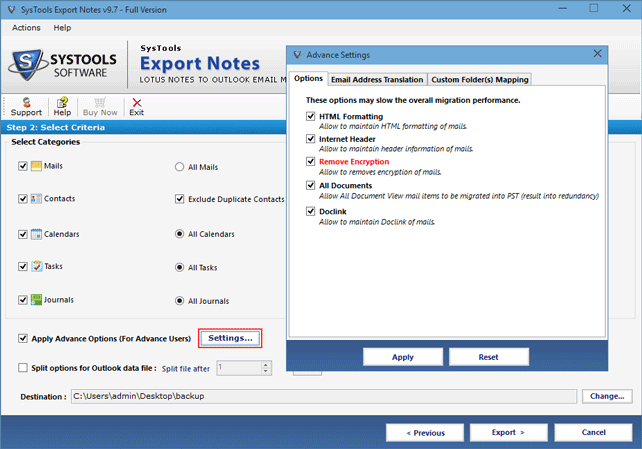
Task: Click 'Allow to maintain HTML formatting of mails' text
Action: (x=393, y=126)
